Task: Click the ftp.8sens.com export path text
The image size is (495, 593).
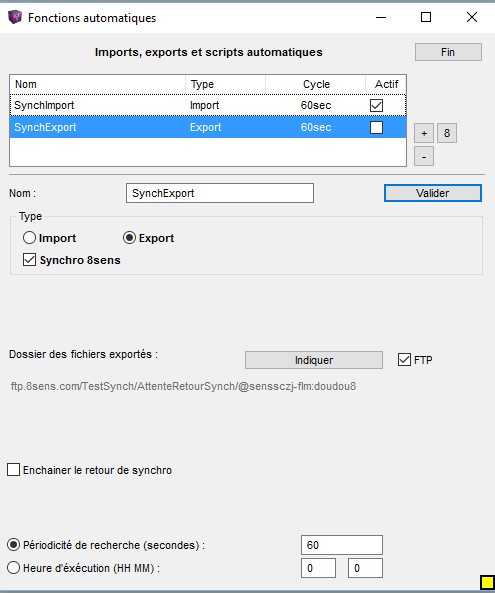Action: [183, 386]
